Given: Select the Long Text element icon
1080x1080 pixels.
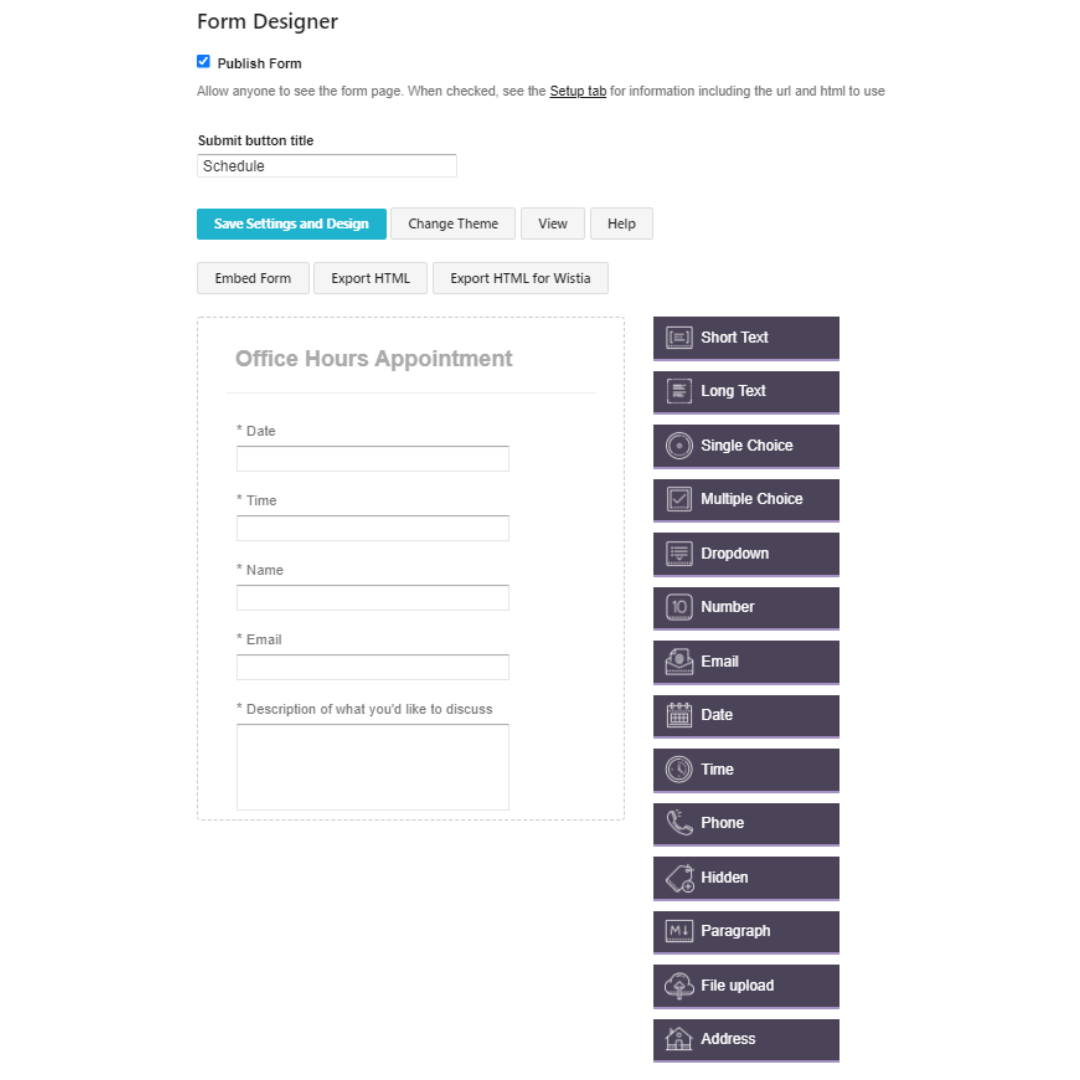Looking at the screenshot, I should tap(678, 391).
